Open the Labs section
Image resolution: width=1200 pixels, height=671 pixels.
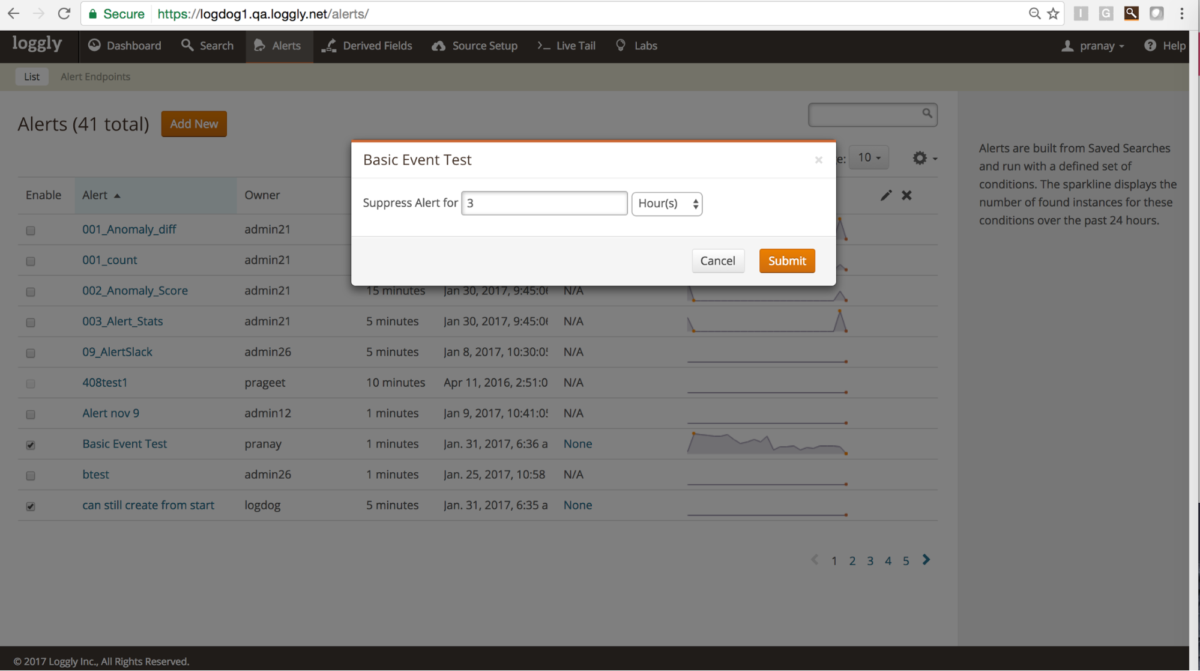pos(636,45)
